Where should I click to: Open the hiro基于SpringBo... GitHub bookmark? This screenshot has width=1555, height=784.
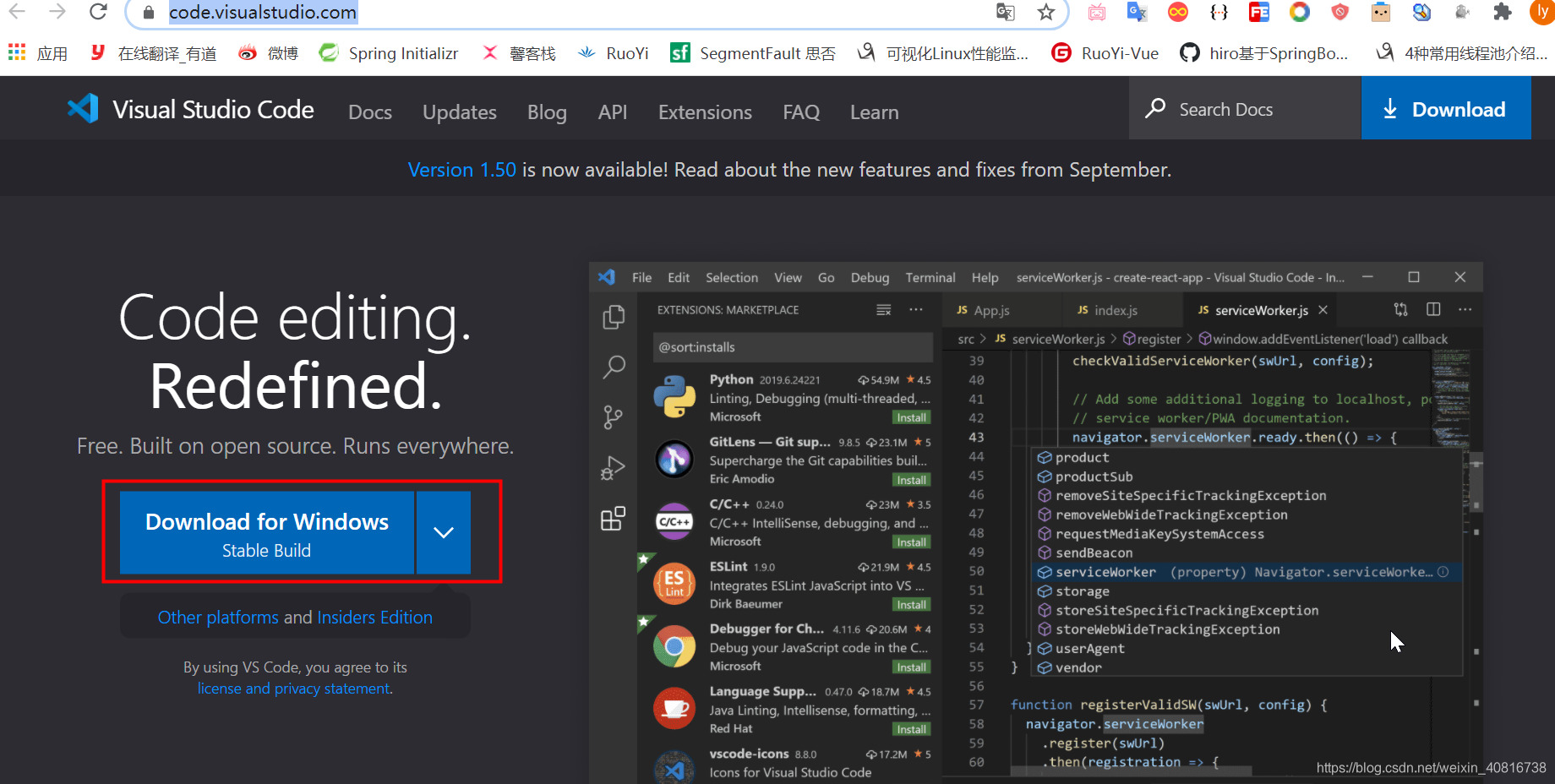point(1264,53)
